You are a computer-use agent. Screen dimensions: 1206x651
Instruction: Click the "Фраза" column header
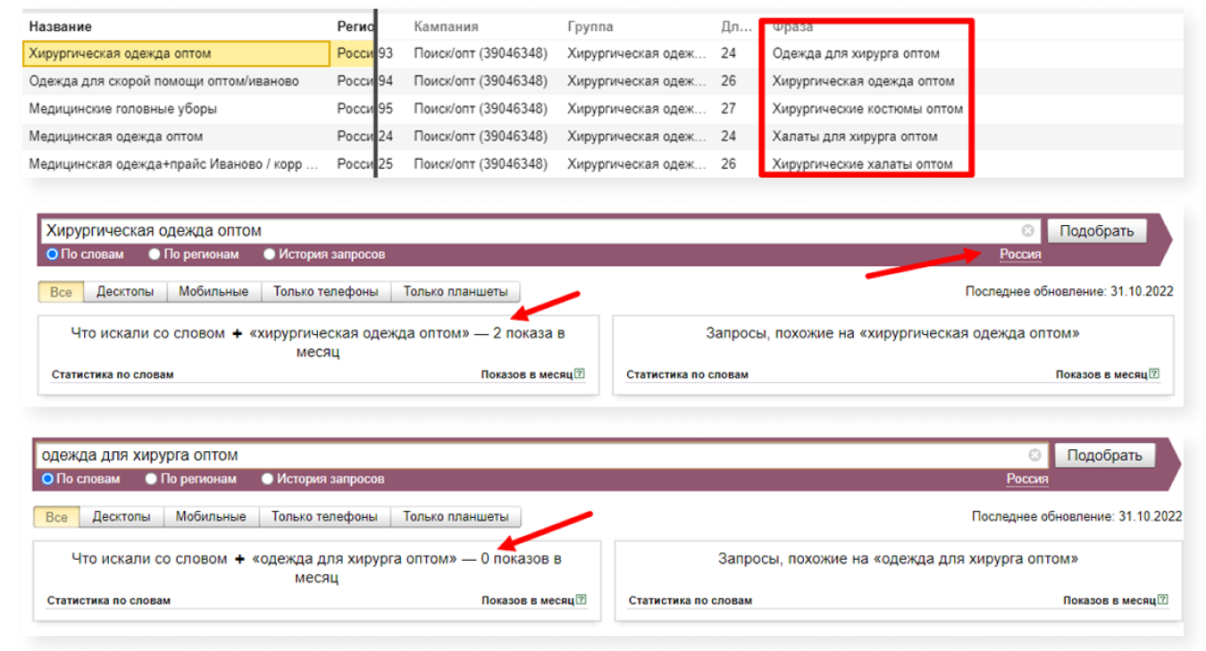tap(793, 27)
